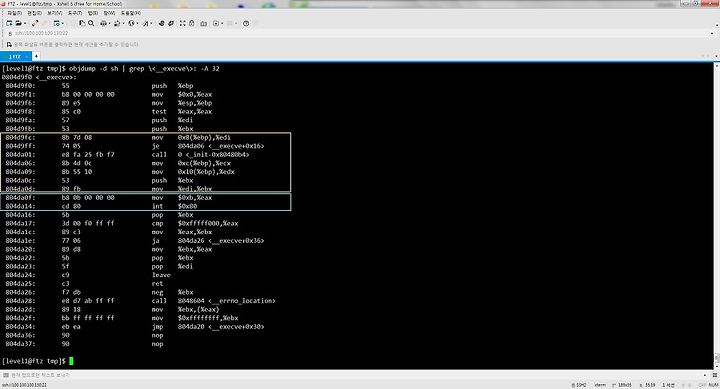Click the Copy toolbar icon
Screen dimensions: 720x389
coord(82,23)
